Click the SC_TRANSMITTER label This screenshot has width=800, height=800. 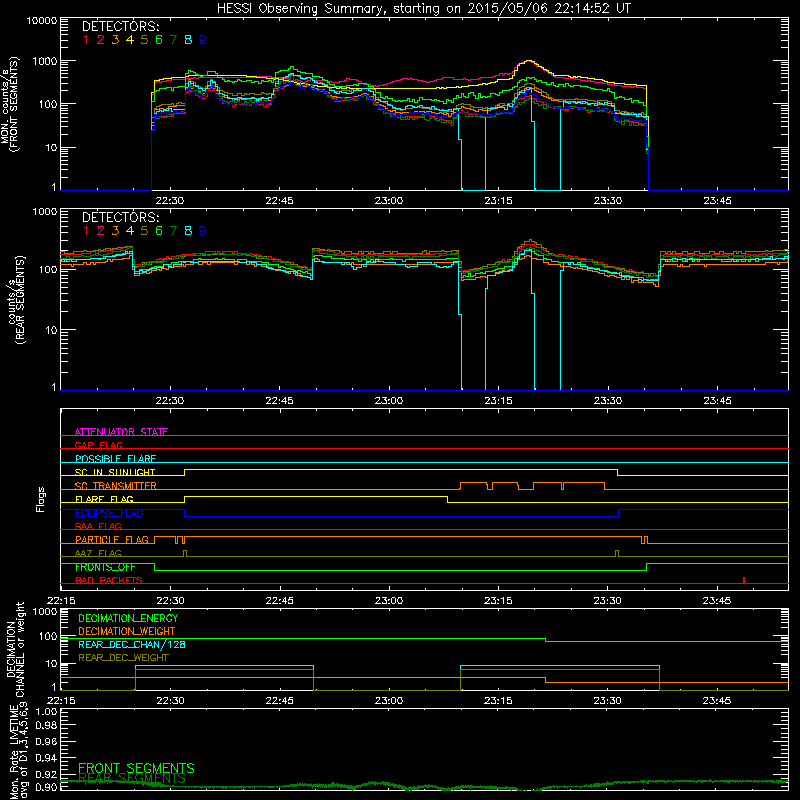(116, 486)
